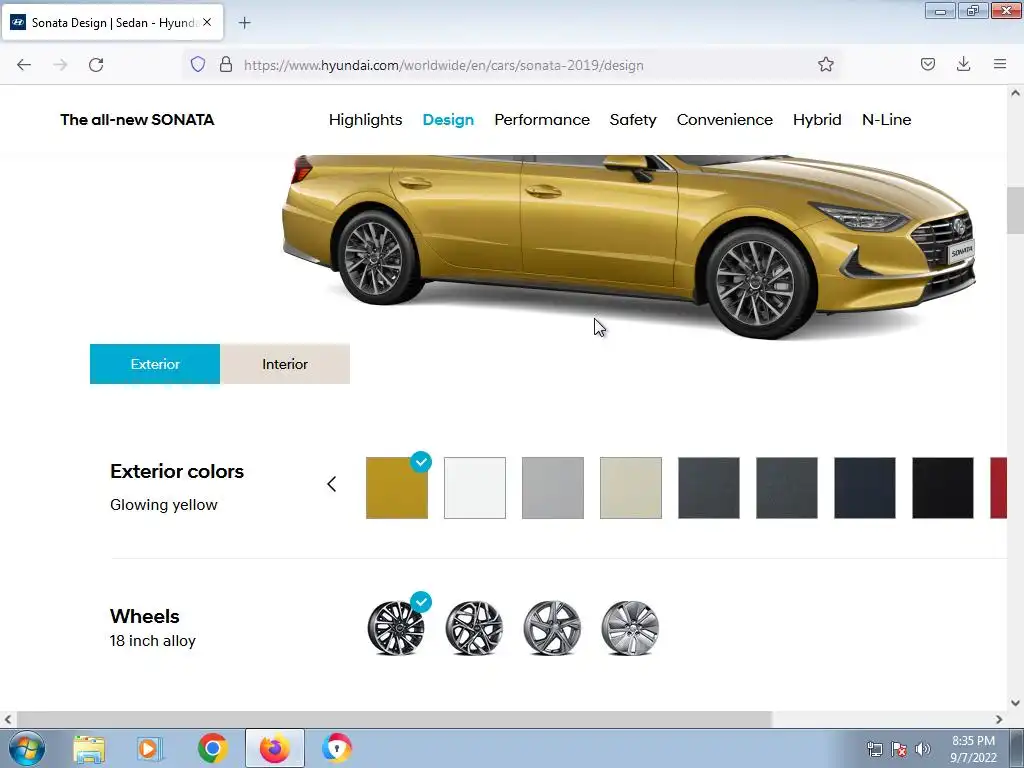Image resolution: width=1024 pixels, height=768 pixels.
Task: Open Windows Explorer from the taskbar
Action: [x=89, y=748]
